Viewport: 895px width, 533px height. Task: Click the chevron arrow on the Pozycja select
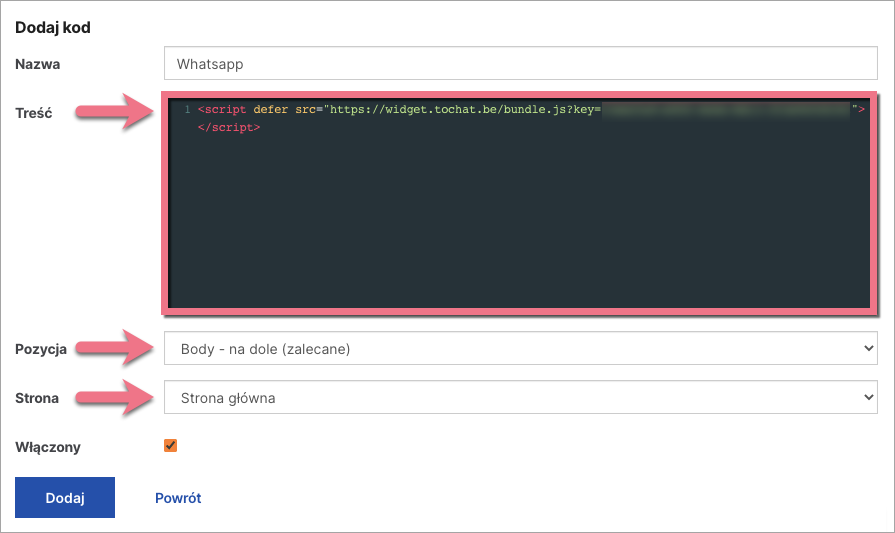point(866,349)
